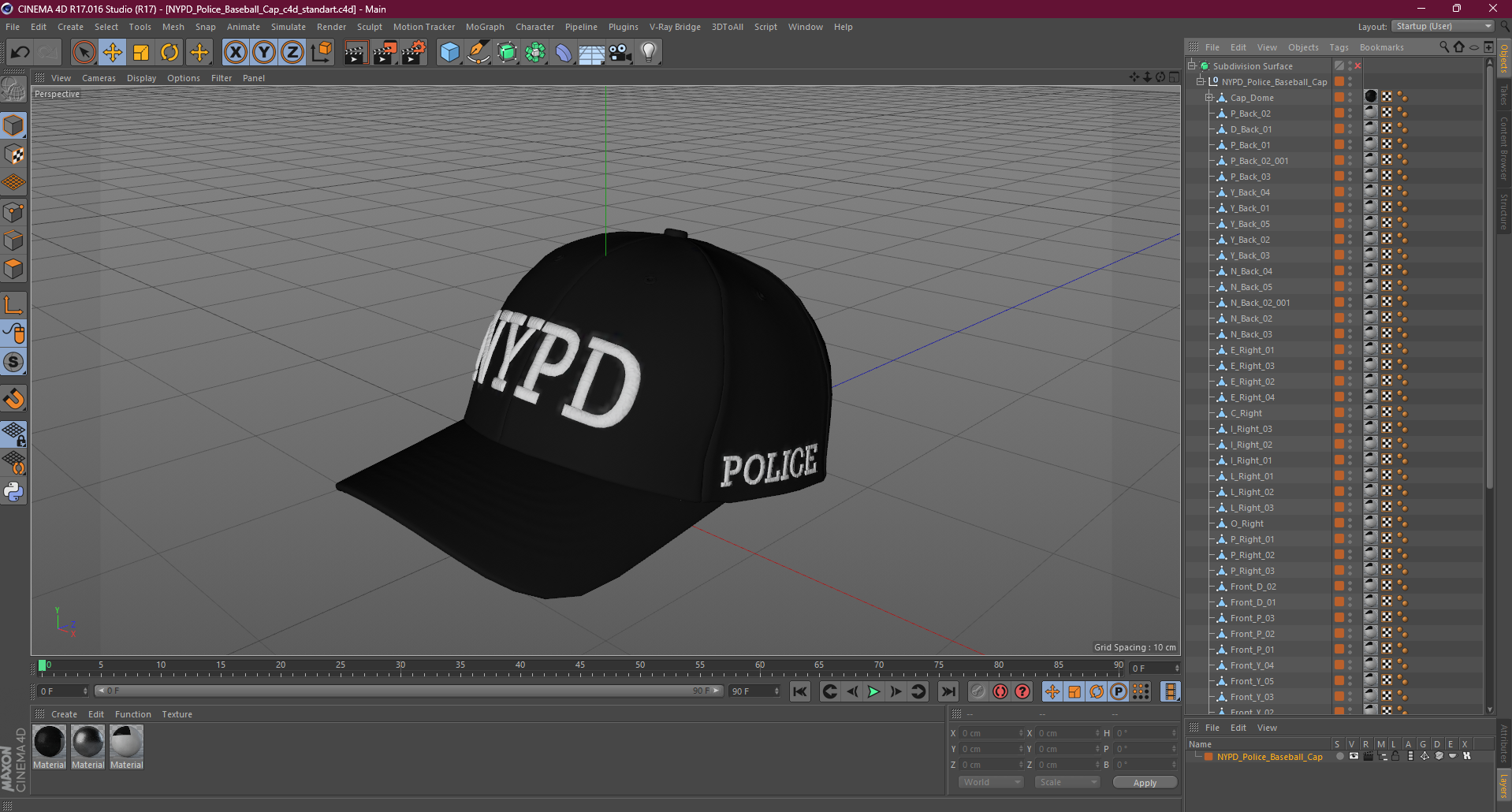The height and width of the screenshot is (812, 1512).
Task: Select the C_Right object
Action: pyautogui.click(x=1246, y=413)
